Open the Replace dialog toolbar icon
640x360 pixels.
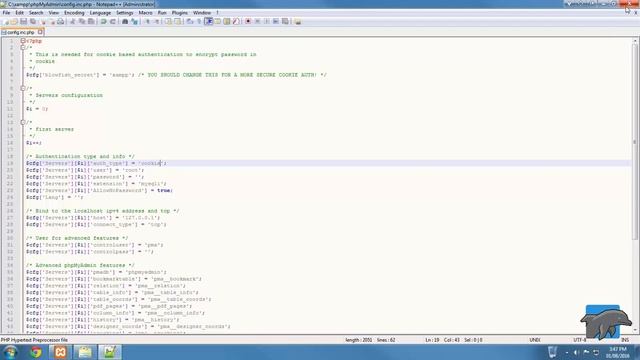click(135, 21)
